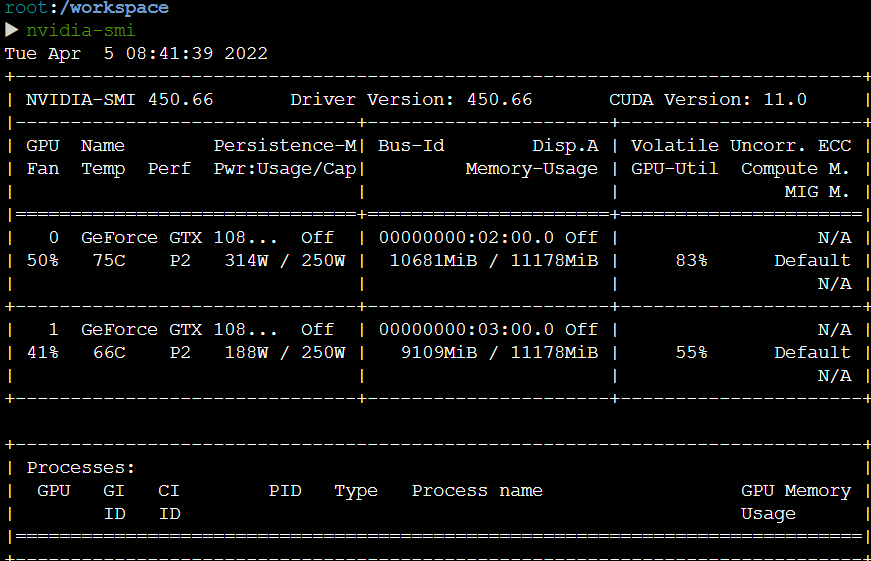This screenshot has height=561, width=871.
Task: Click the 314W / 250W power reading
Action: tap(285, 261)
